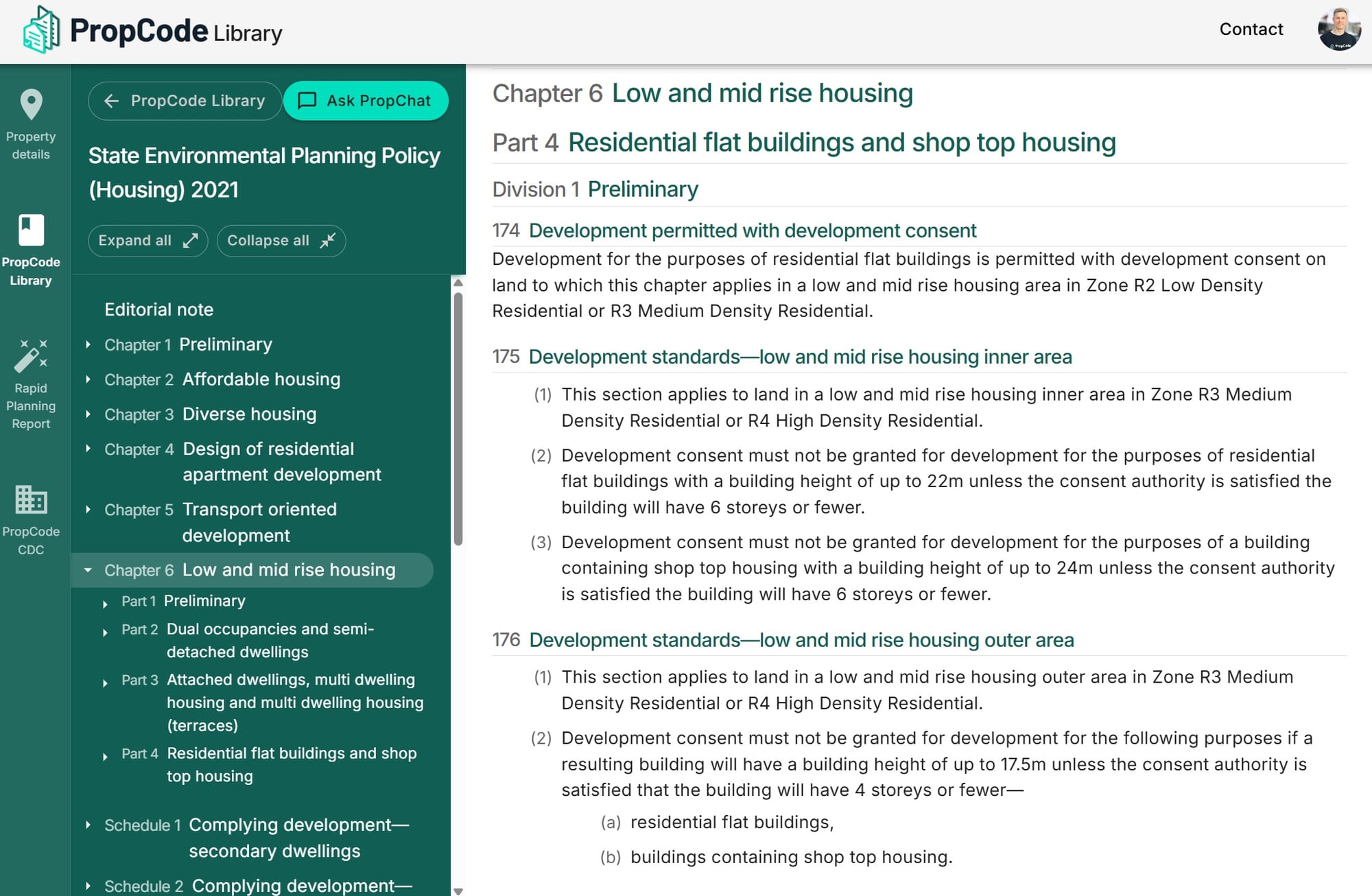
Task: Select the PropCode Library sidebar icon
Action: [31, 249]
